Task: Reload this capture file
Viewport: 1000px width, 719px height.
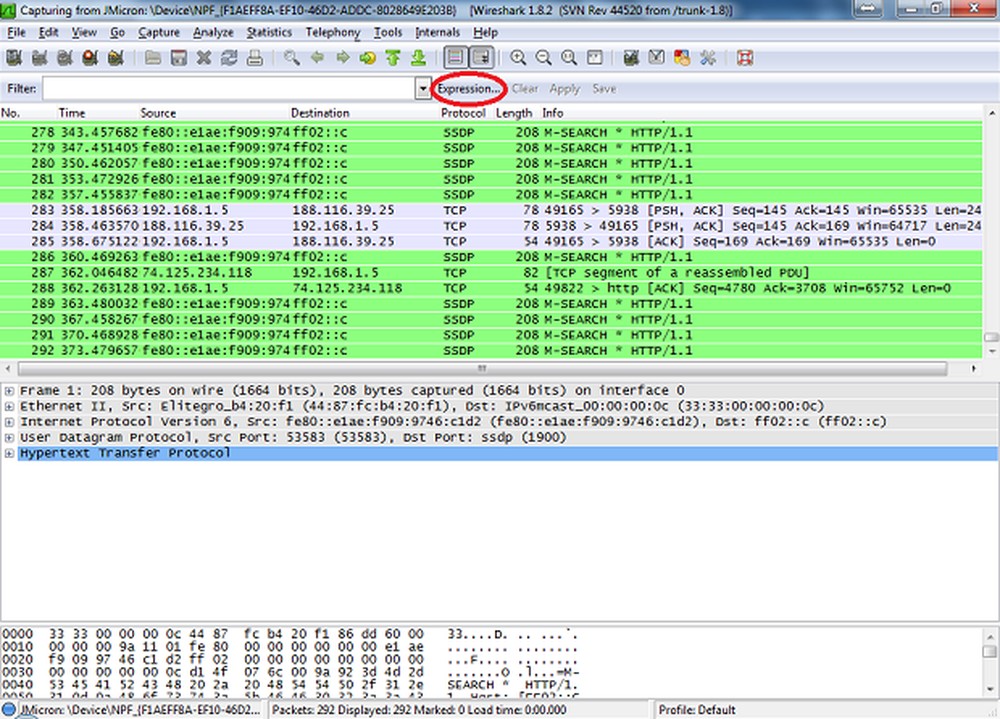Action: 229,57
